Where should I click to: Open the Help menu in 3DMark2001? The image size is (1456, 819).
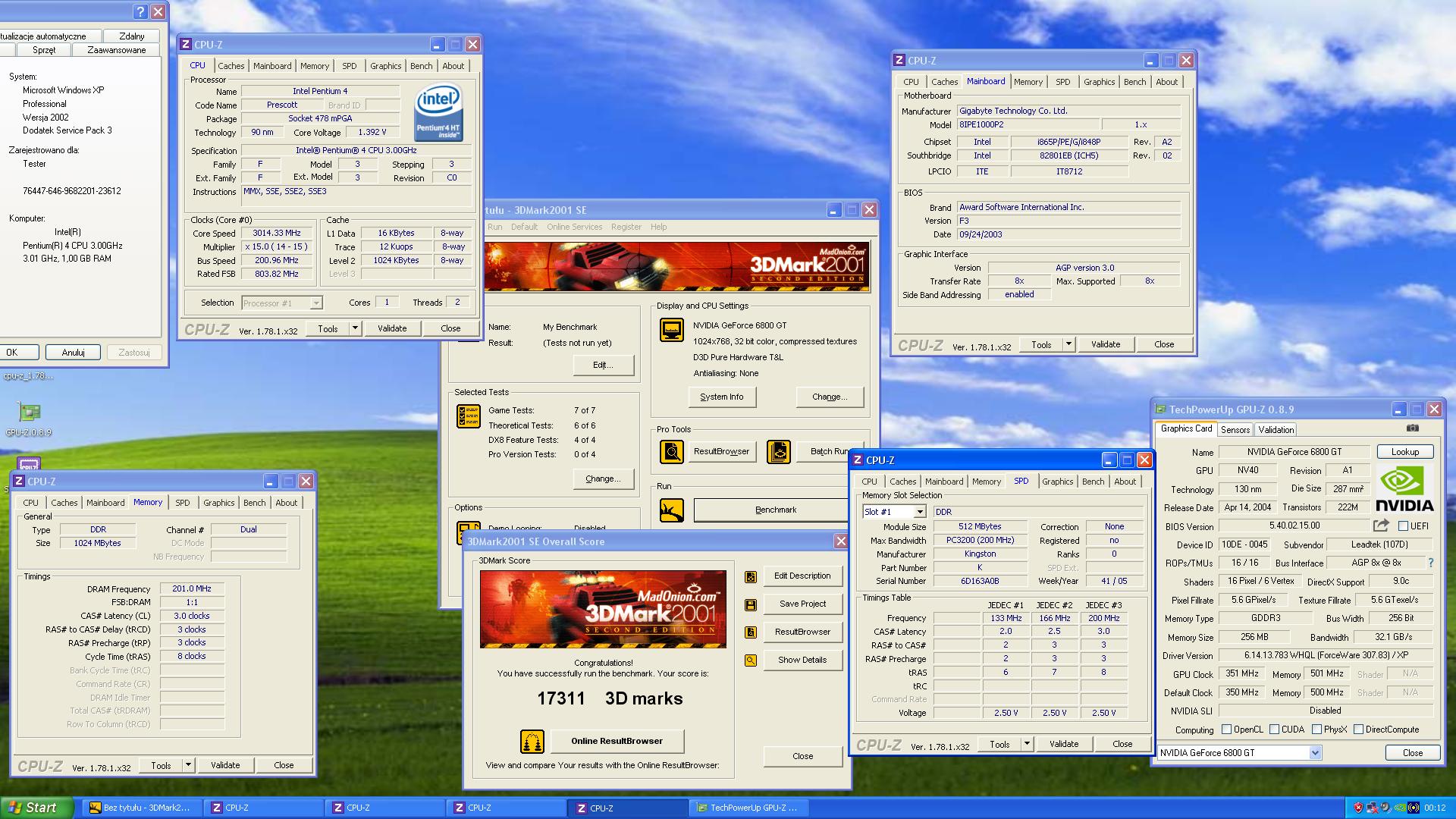658,227
